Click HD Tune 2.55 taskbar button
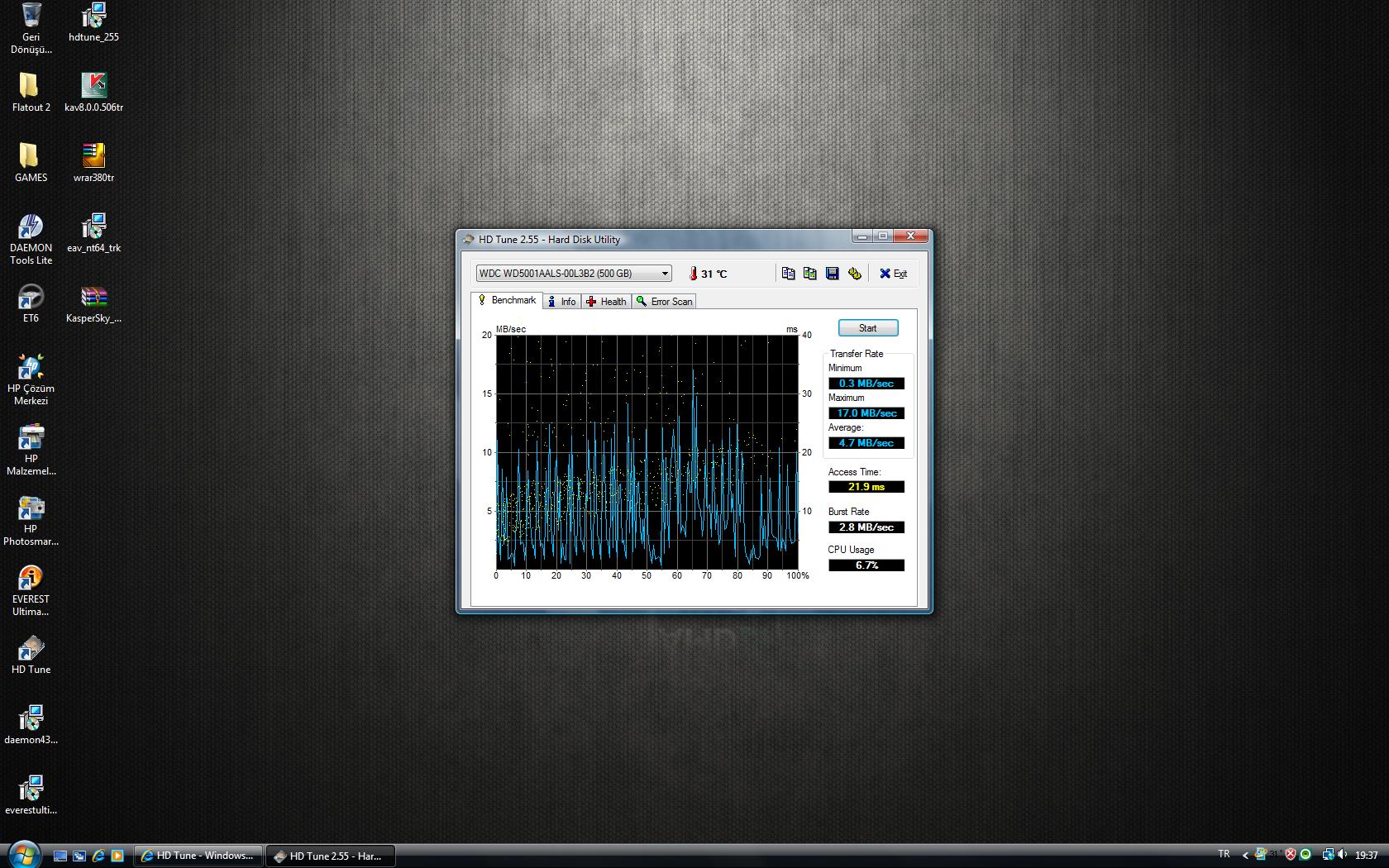The image size is (1389, 868). click(x=331, y=856)
